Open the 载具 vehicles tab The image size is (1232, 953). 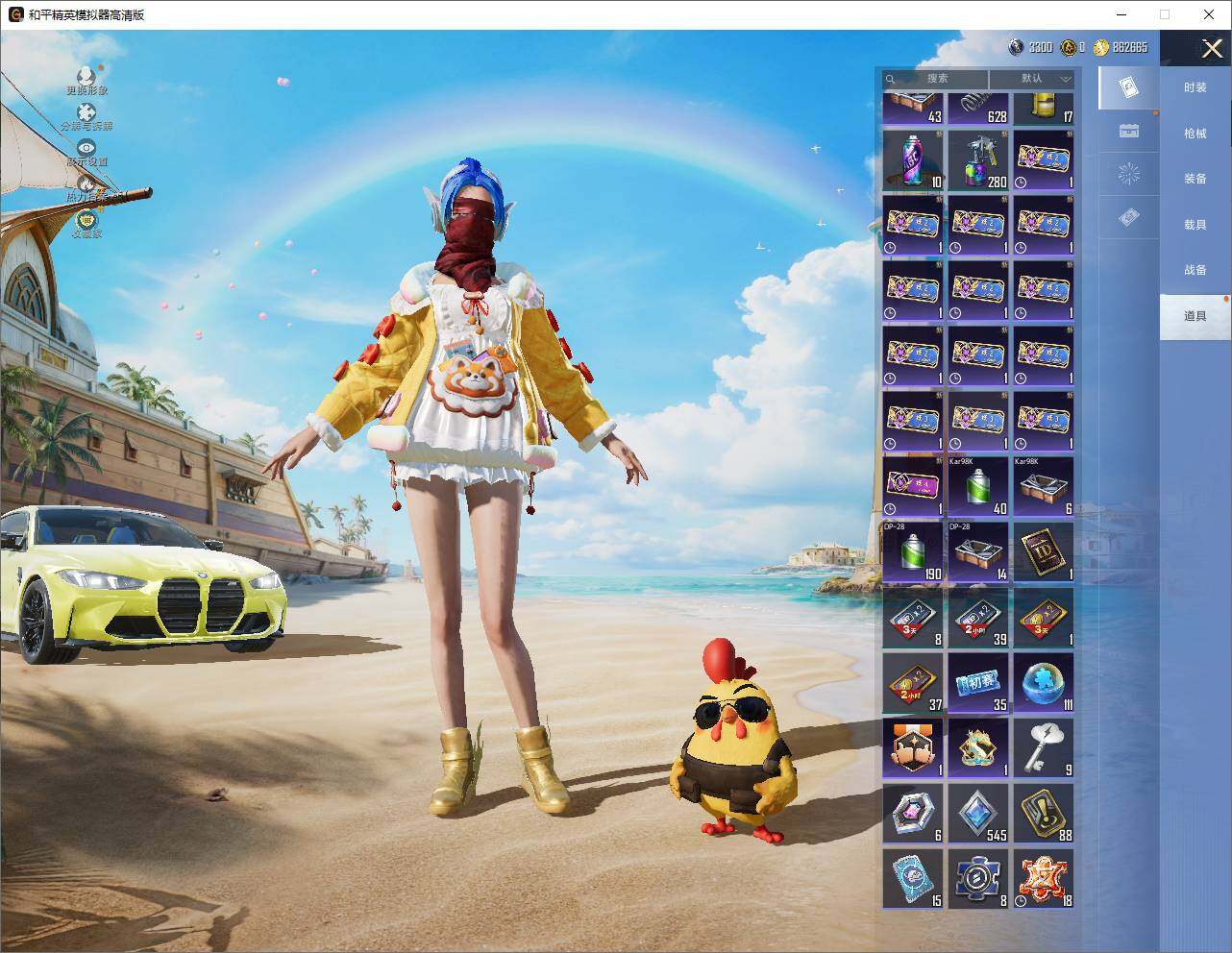1195,224
